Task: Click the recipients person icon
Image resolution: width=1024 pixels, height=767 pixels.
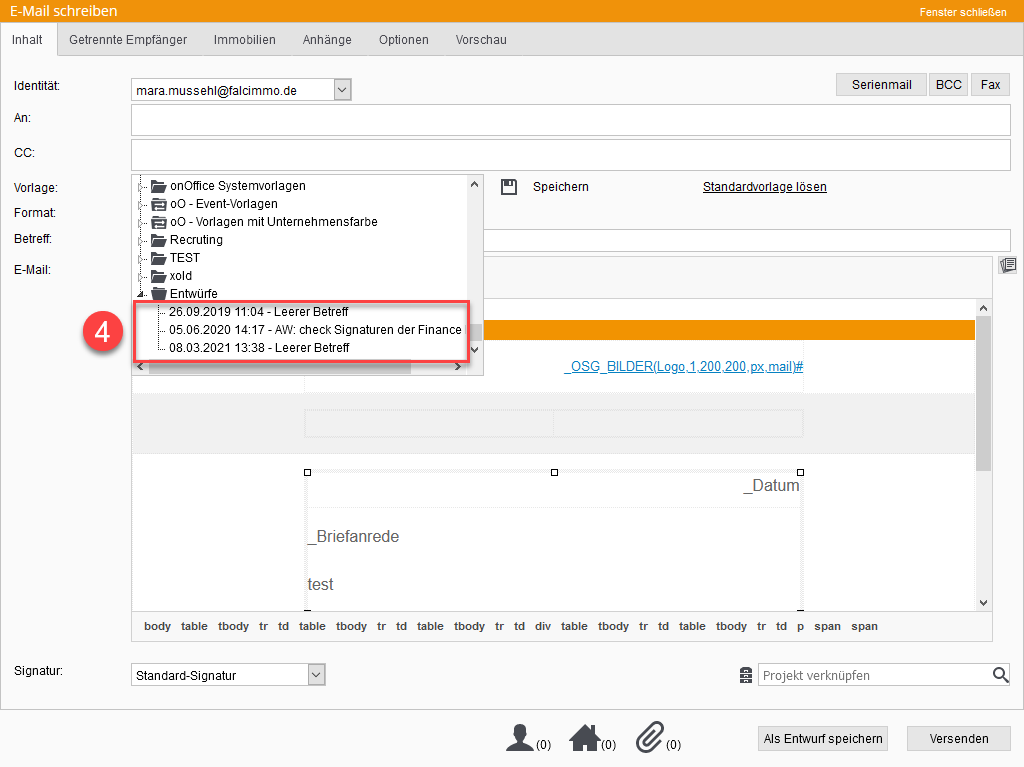Action: pos(520,739)
